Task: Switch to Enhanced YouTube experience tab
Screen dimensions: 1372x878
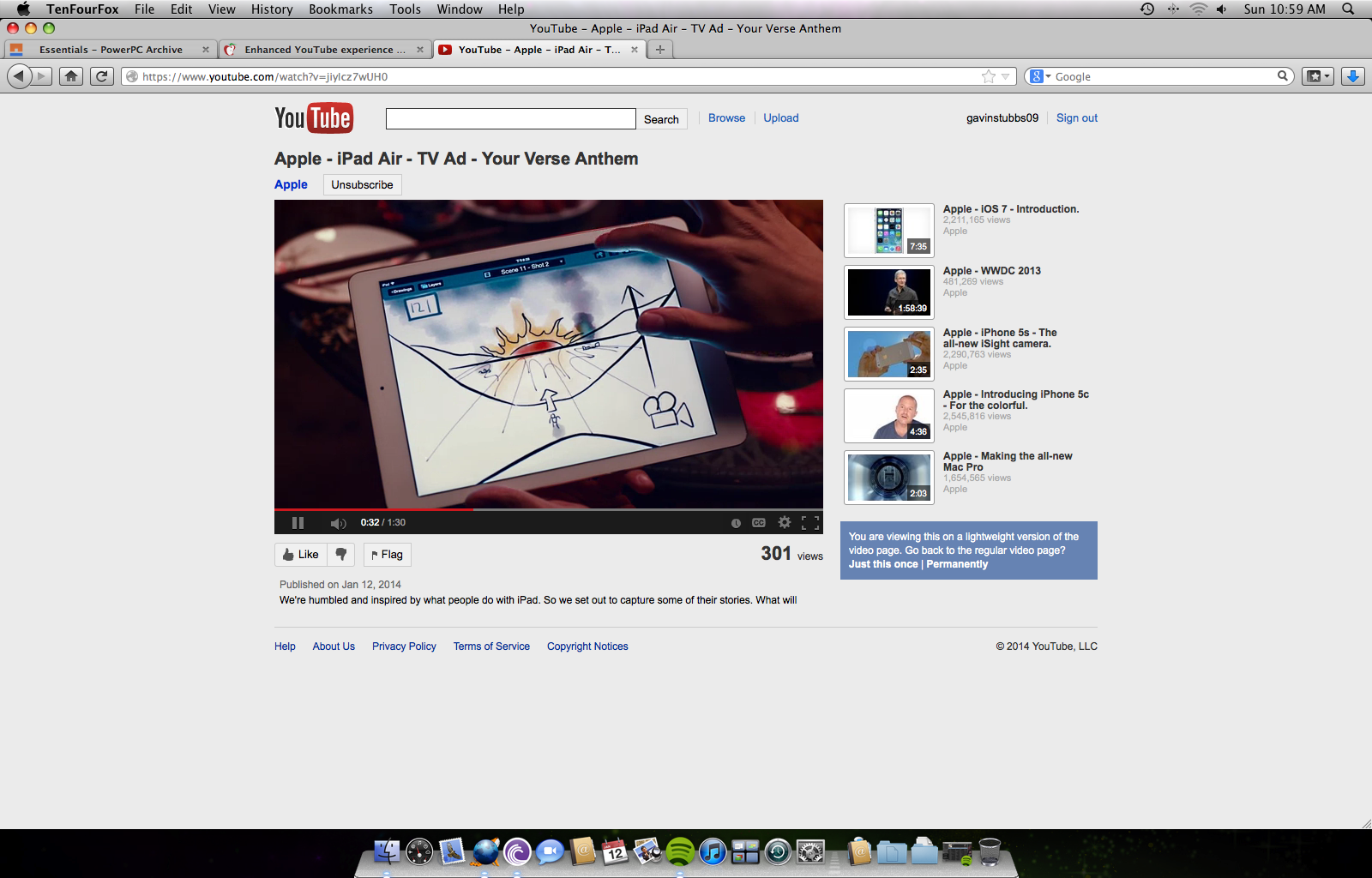Action: click(324, 50)
